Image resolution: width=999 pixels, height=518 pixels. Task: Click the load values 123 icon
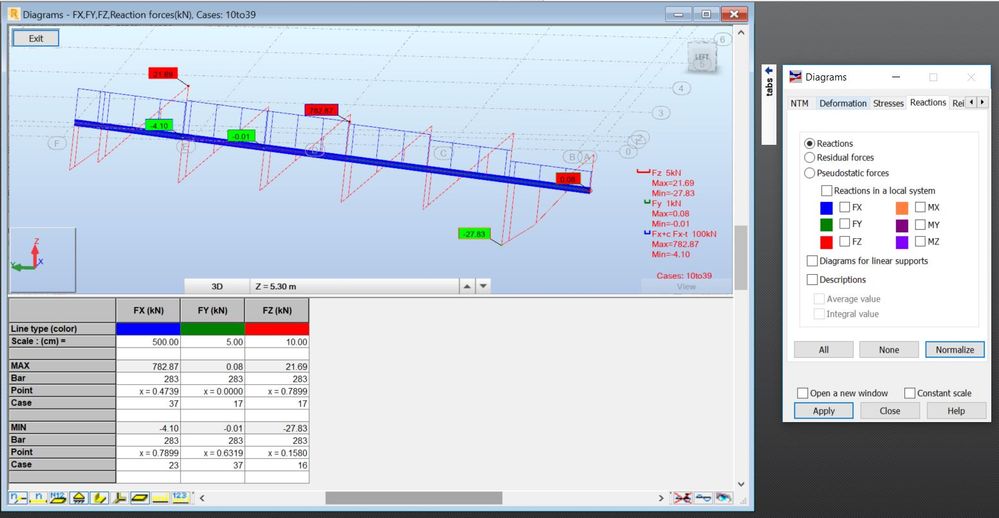(x=181, y=498)
